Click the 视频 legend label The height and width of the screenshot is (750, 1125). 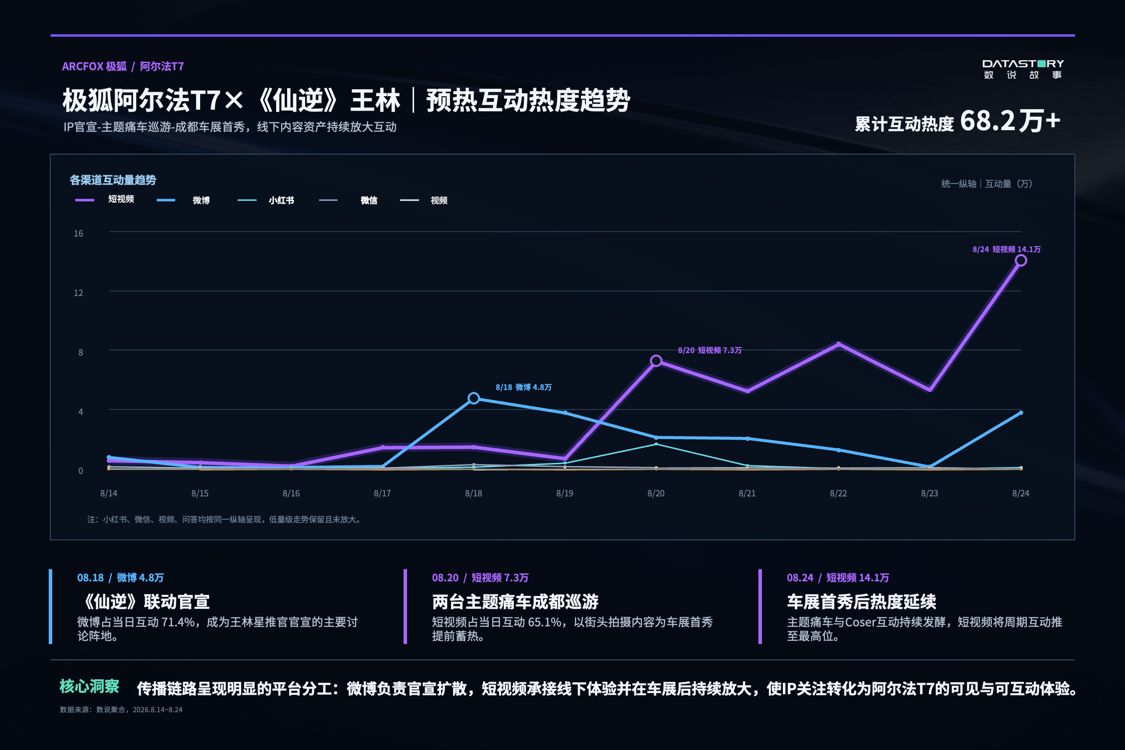point(439,200)
